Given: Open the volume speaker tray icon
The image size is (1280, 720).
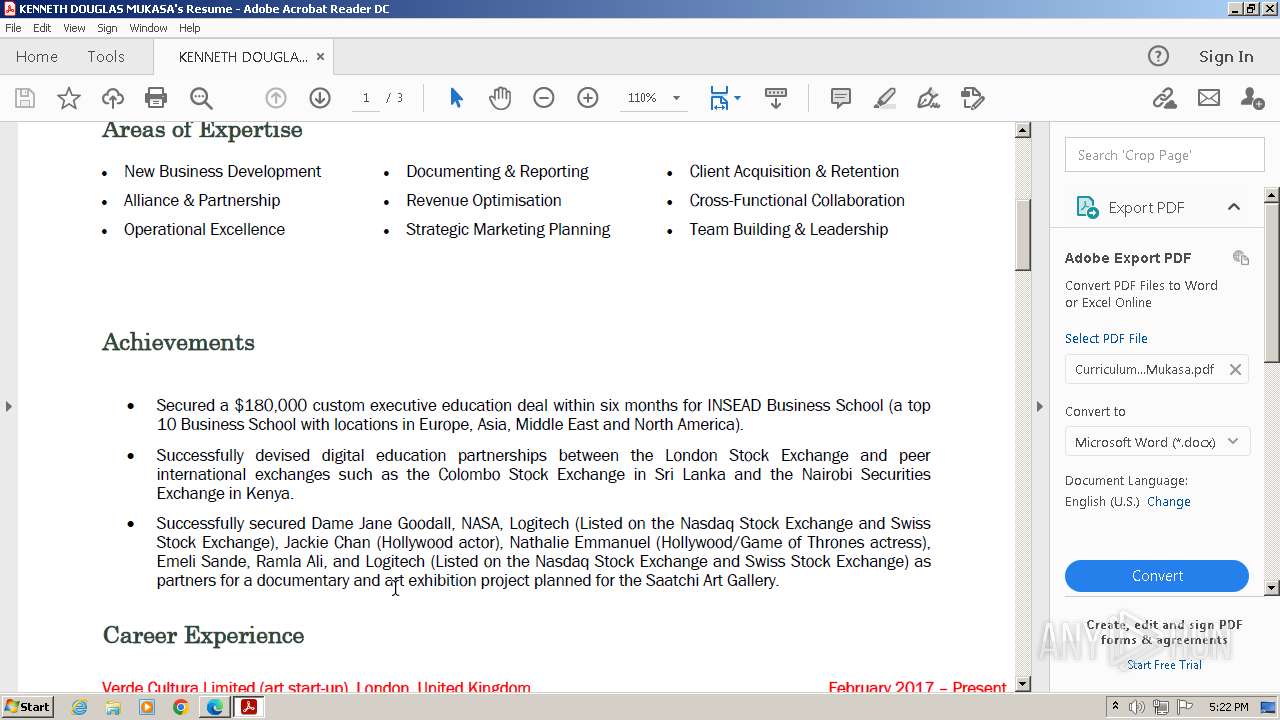Looking at the screenshot, I should [x=1137, y=707].
